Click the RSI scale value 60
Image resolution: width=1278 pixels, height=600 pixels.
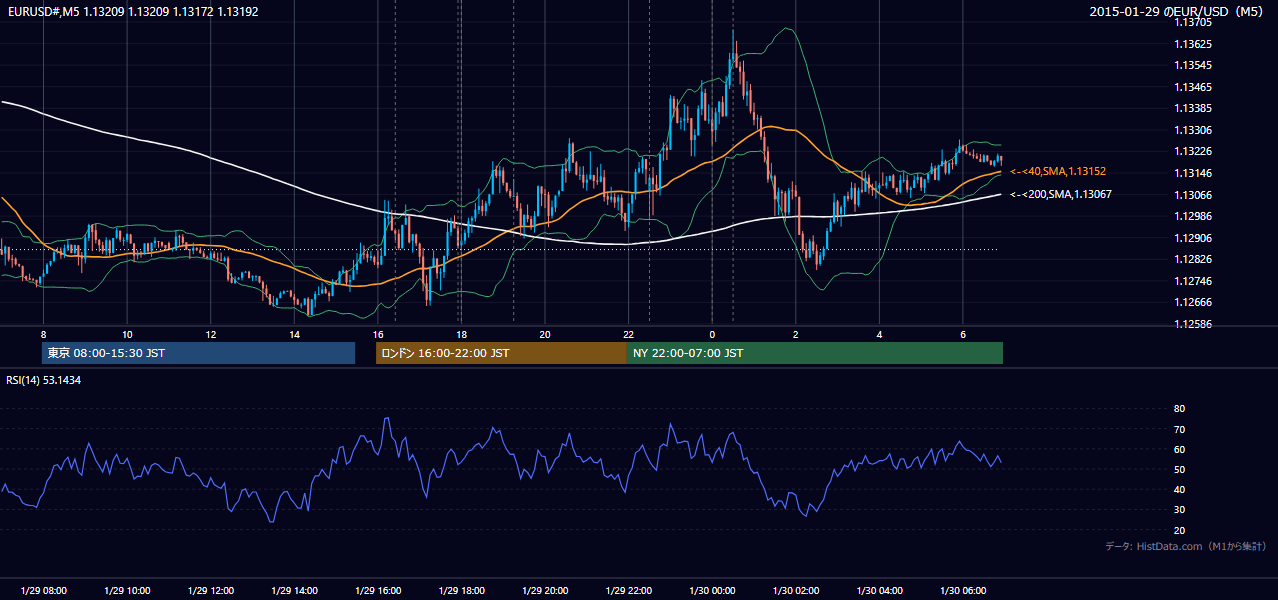coord(1179,449)
